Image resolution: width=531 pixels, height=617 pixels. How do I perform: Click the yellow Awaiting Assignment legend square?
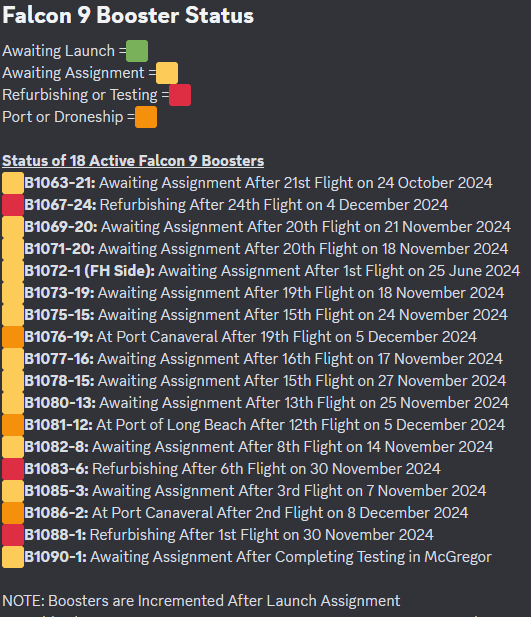(x=167, y=73)
